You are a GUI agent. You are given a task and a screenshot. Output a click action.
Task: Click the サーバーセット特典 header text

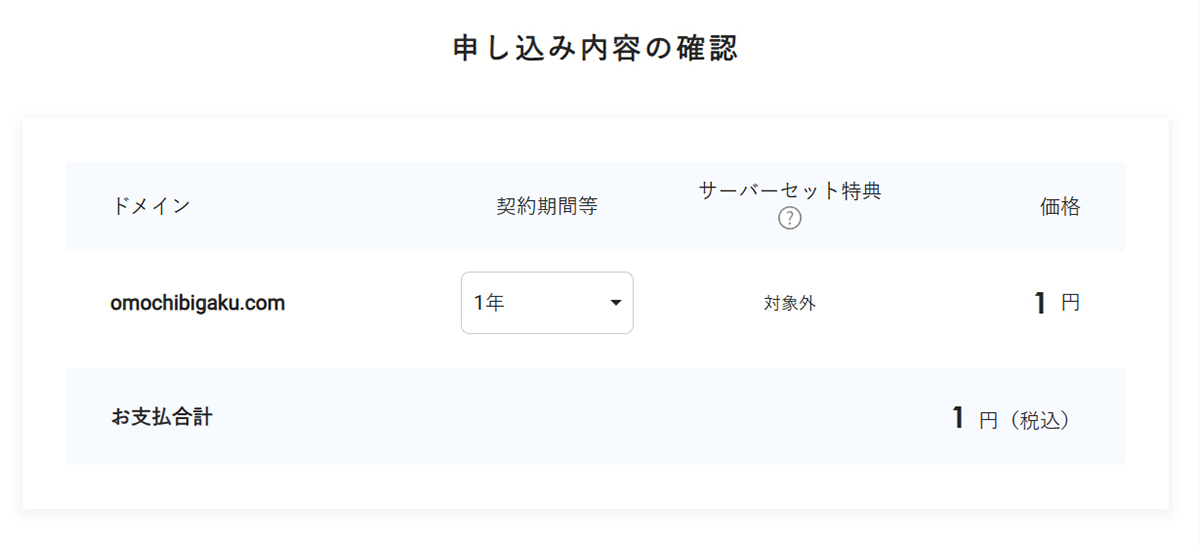789,191
